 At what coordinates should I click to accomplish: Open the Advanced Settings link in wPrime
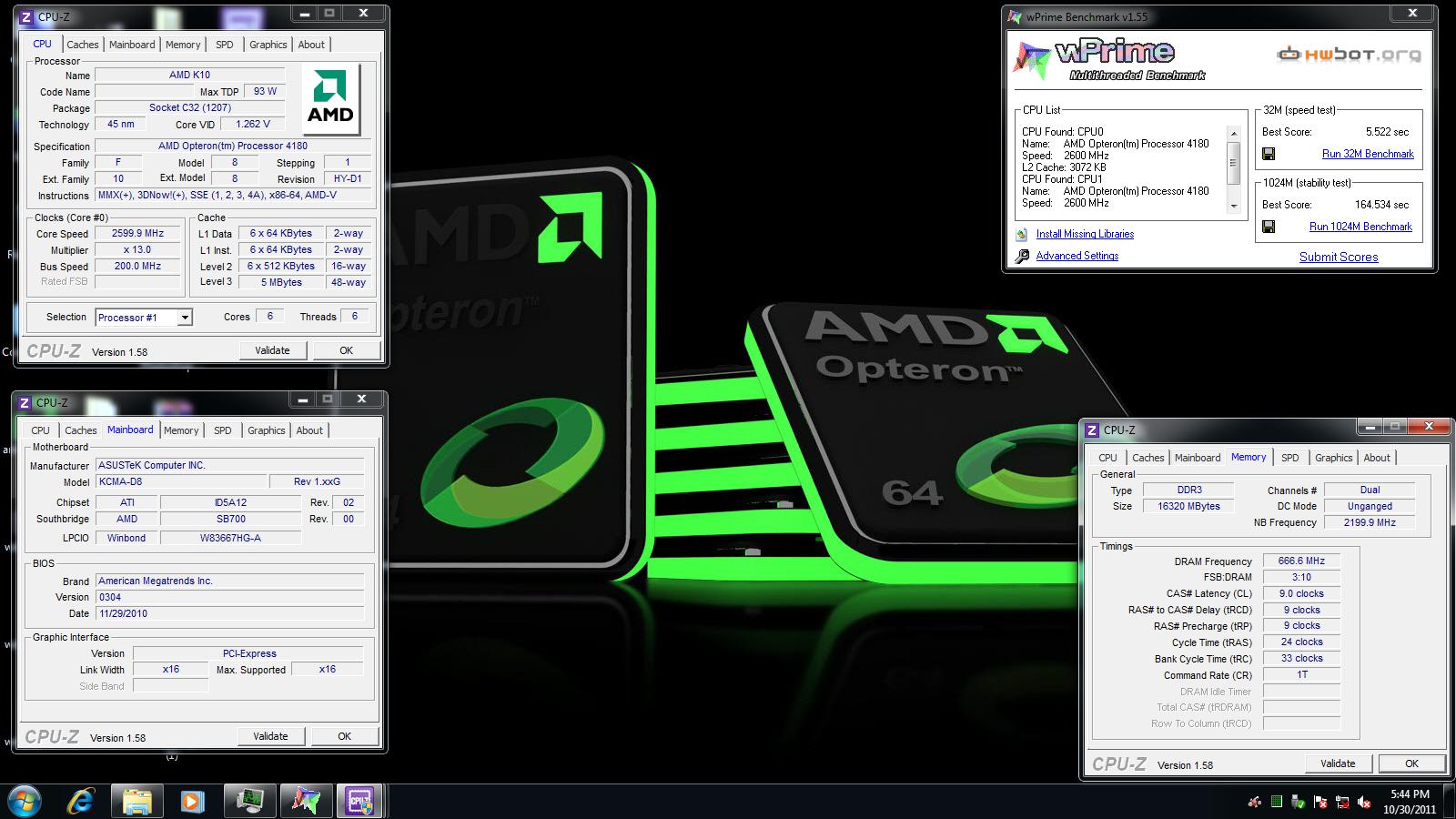click(x=1077, y=257)
